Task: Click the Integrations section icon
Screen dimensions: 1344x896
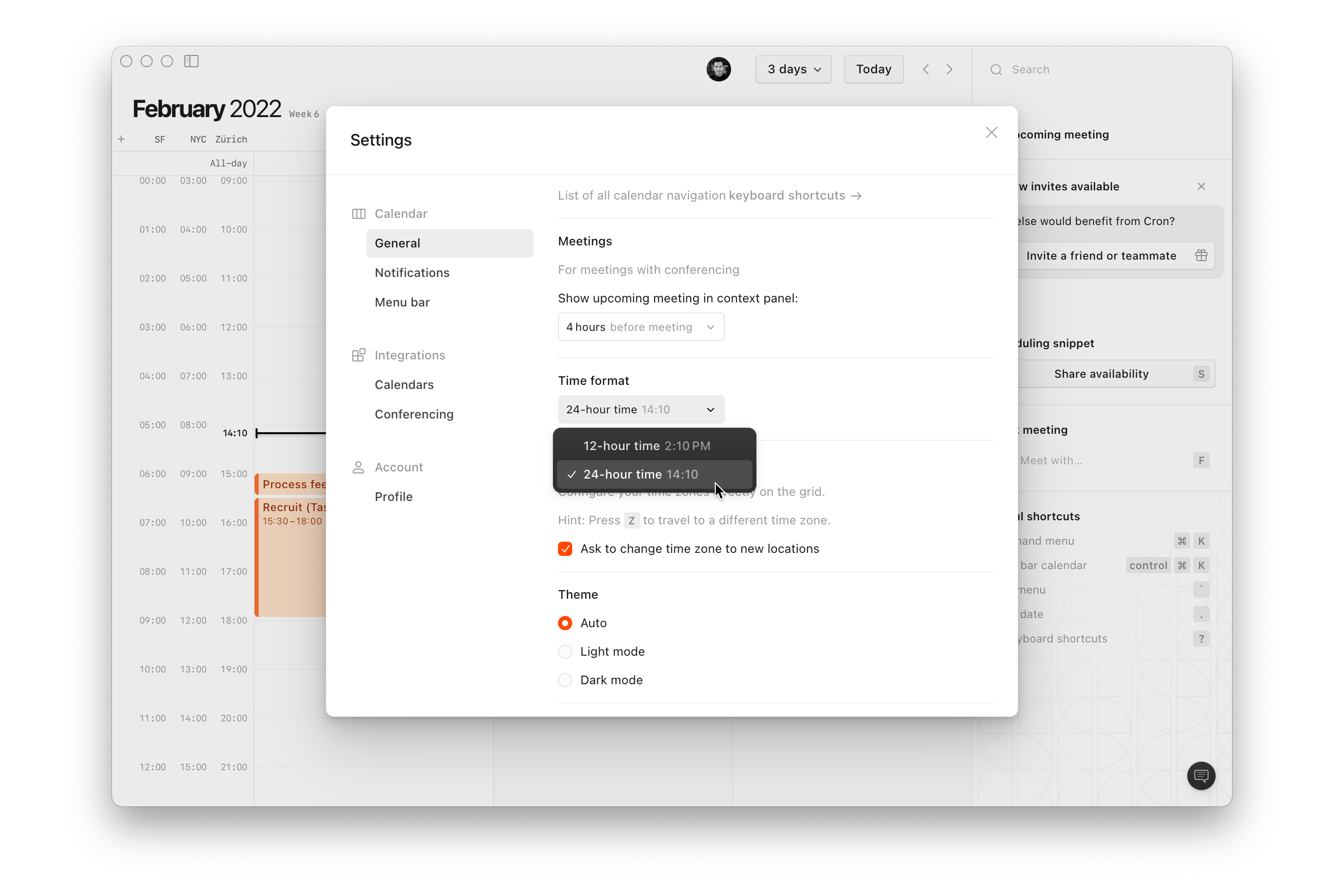Action: click(359, 355)
